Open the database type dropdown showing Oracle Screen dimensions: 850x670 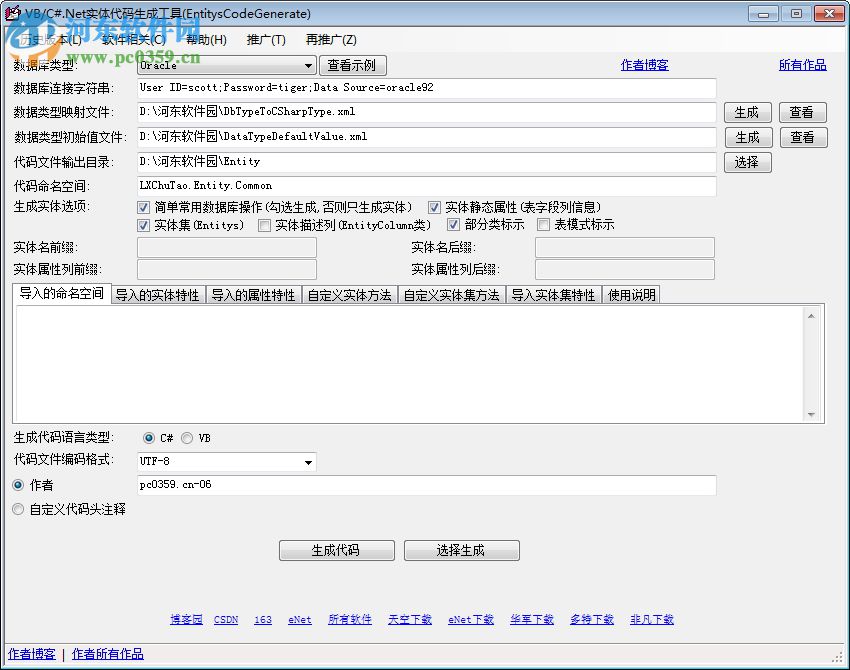(307, 64)
